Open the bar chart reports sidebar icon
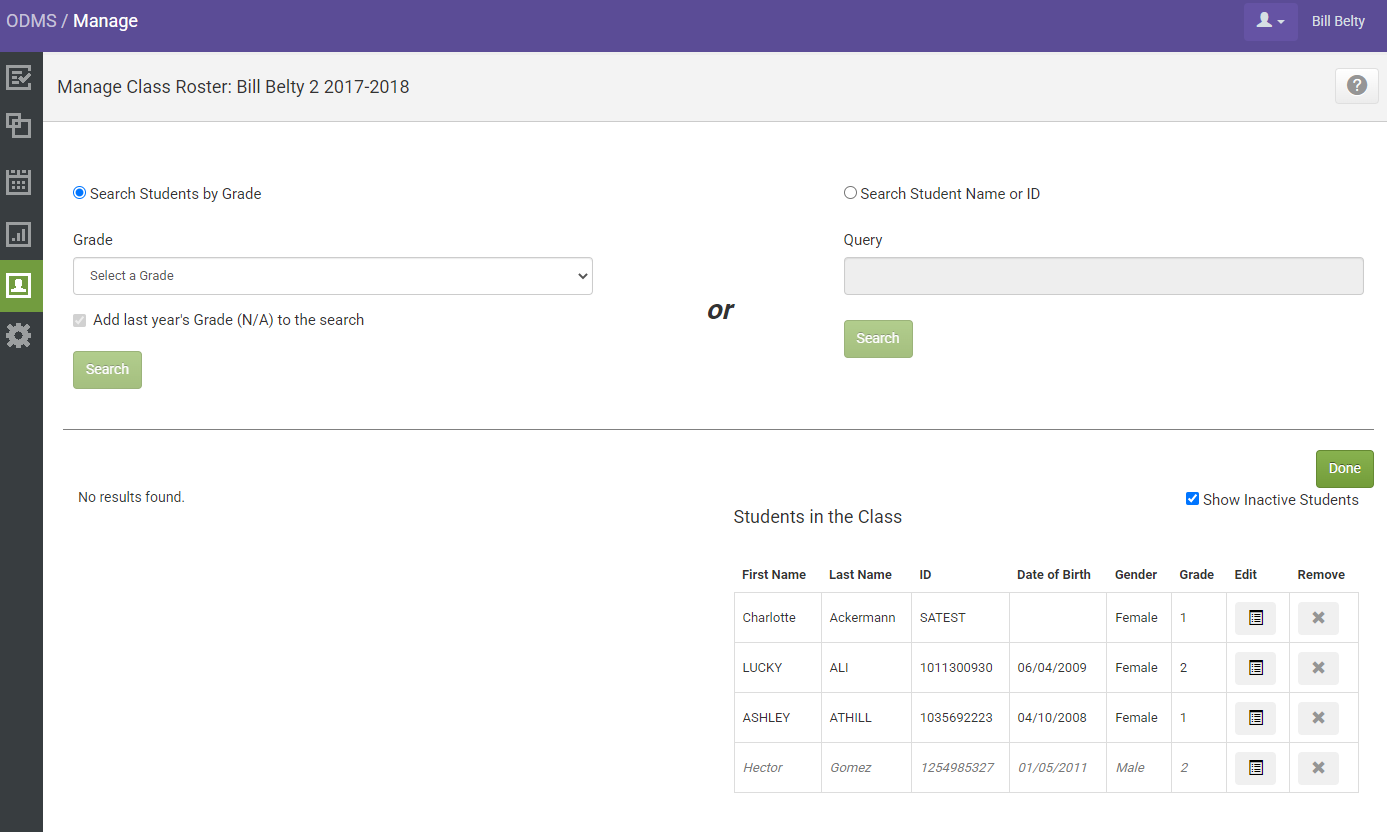 (x=18, y=234)
